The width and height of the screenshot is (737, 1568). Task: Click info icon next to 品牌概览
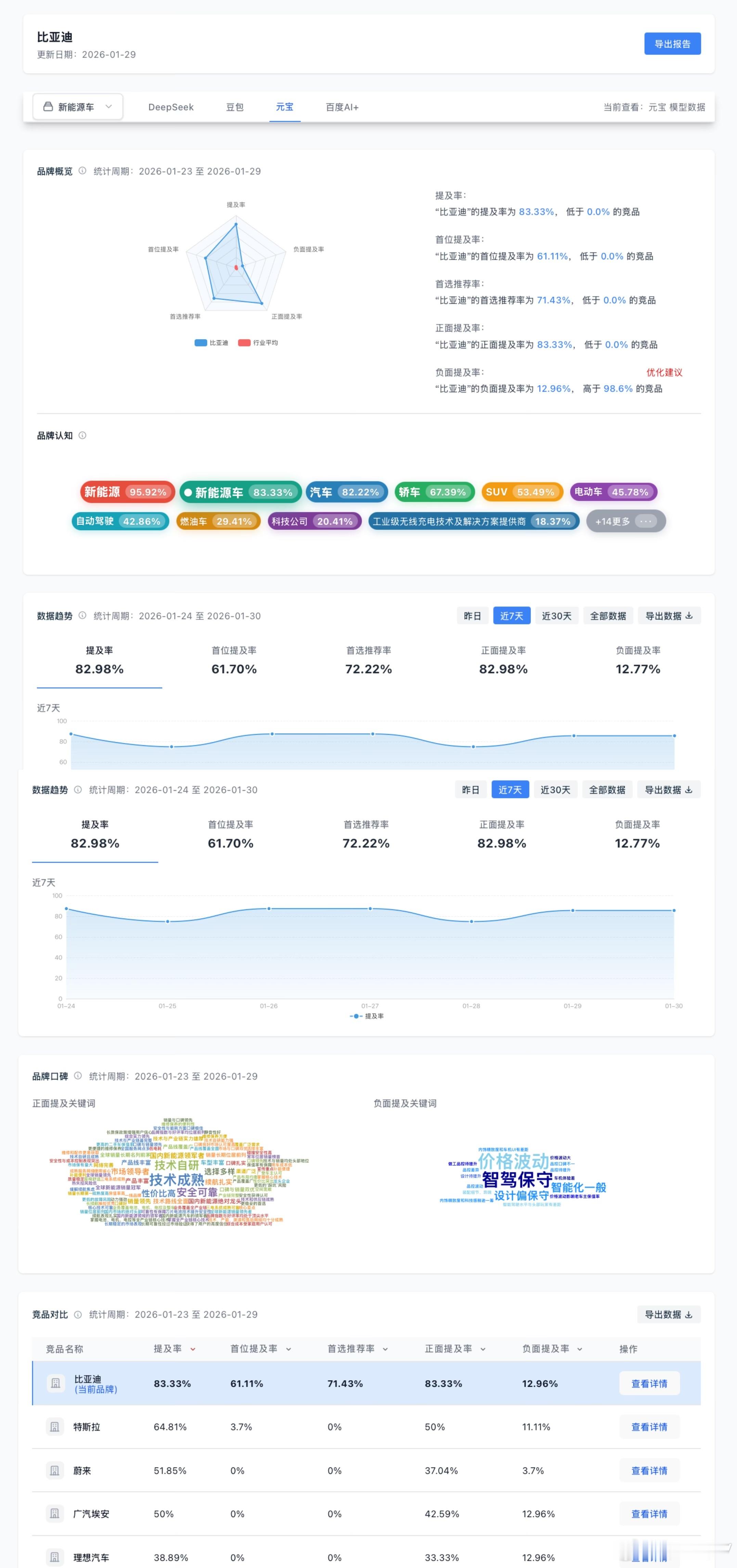pos(82,171)
